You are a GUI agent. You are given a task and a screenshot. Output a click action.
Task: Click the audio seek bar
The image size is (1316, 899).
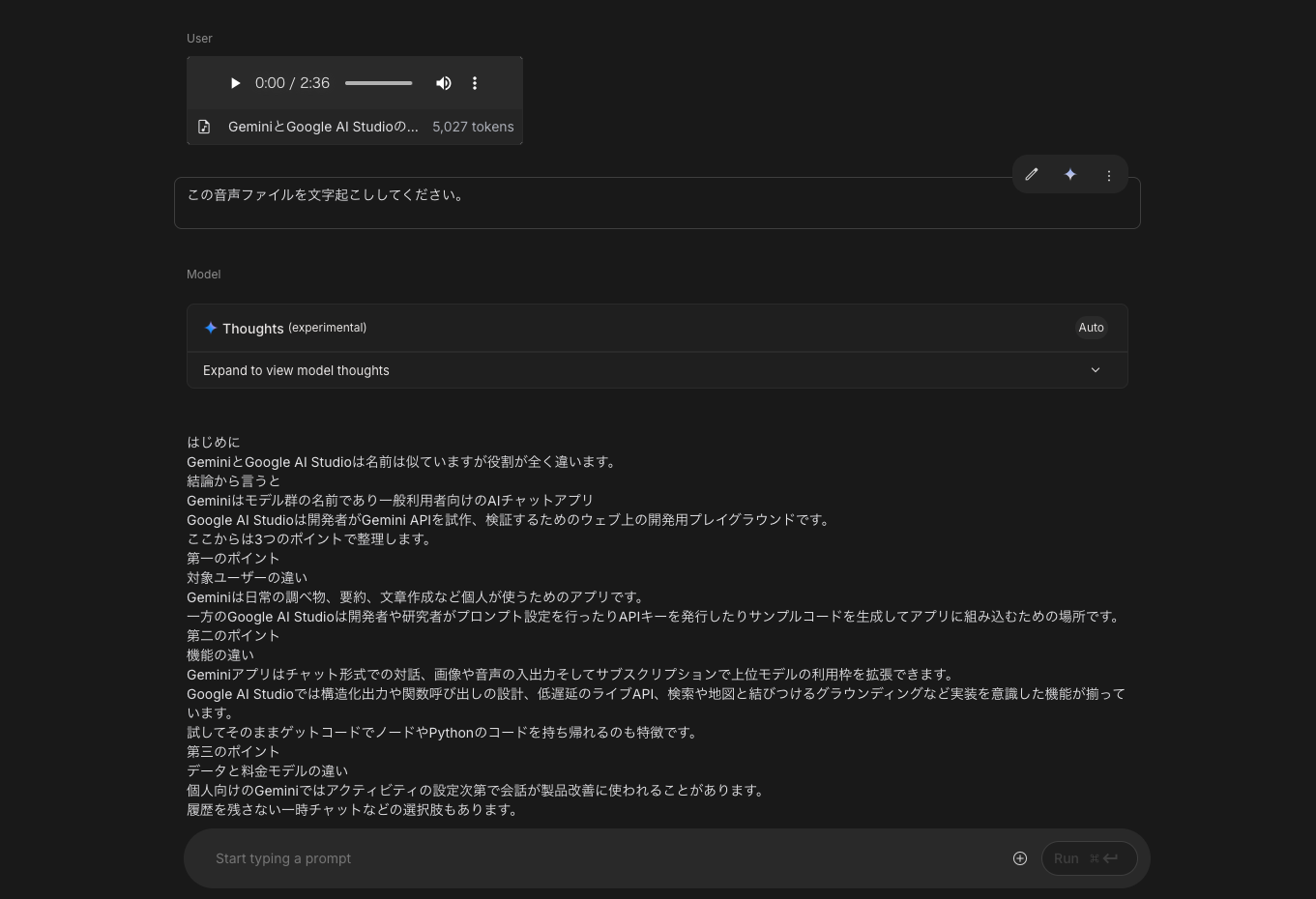point(378,83)
